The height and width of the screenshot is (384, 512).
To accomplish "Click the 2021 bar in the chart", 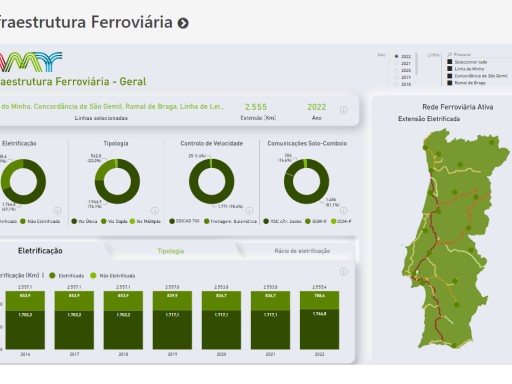I will [x=270, y=320].
